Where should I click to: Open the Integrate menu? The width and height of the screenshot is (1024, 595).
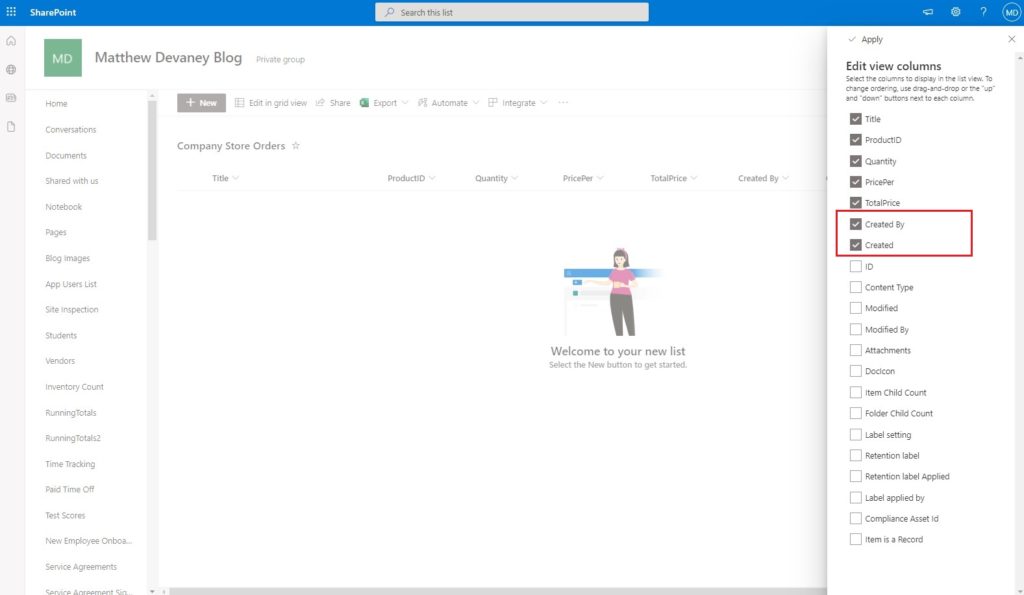click(516, 102)
